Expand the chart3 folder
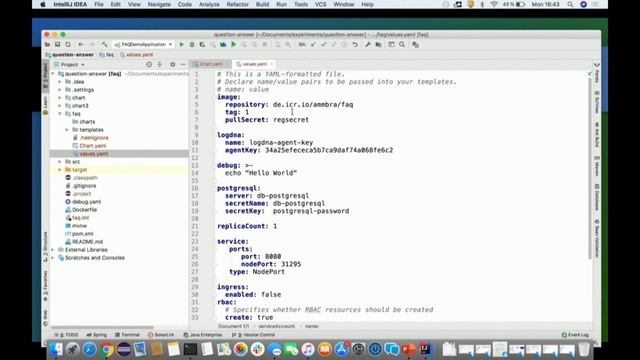 60,106
